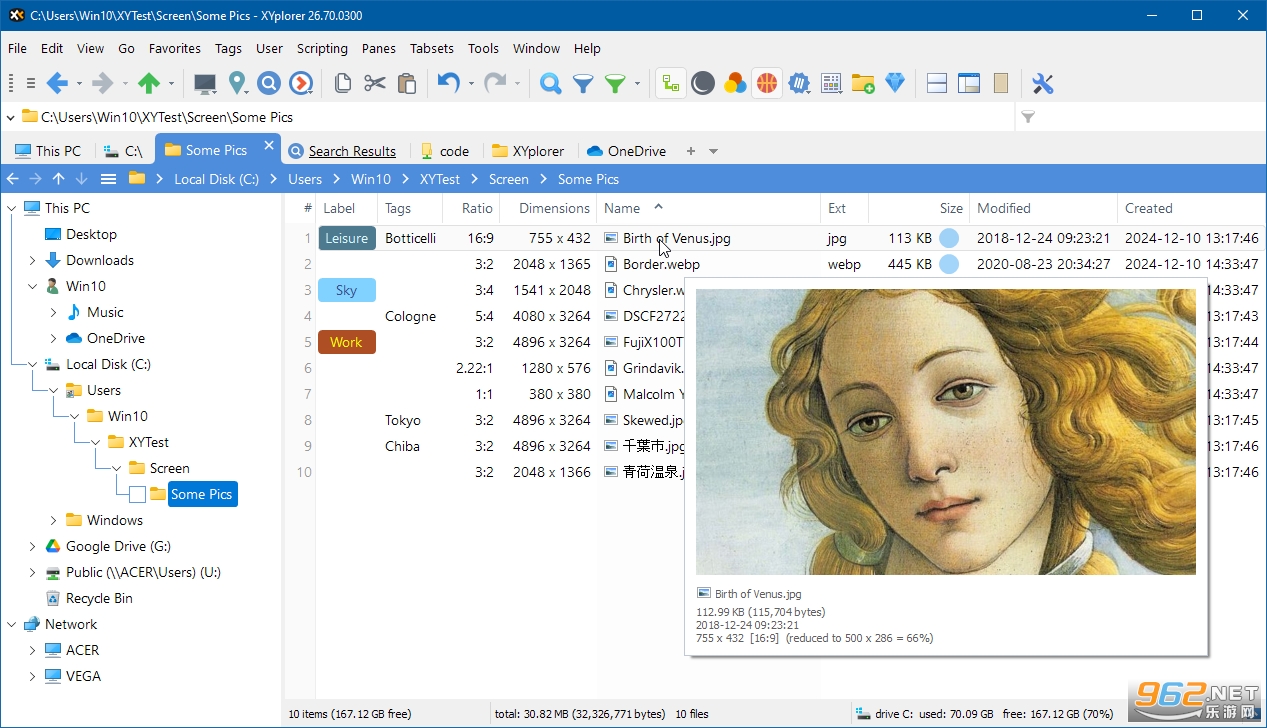Click the blue gear badge toolbar icon
1267x728 pixels.
coord(799,83)
